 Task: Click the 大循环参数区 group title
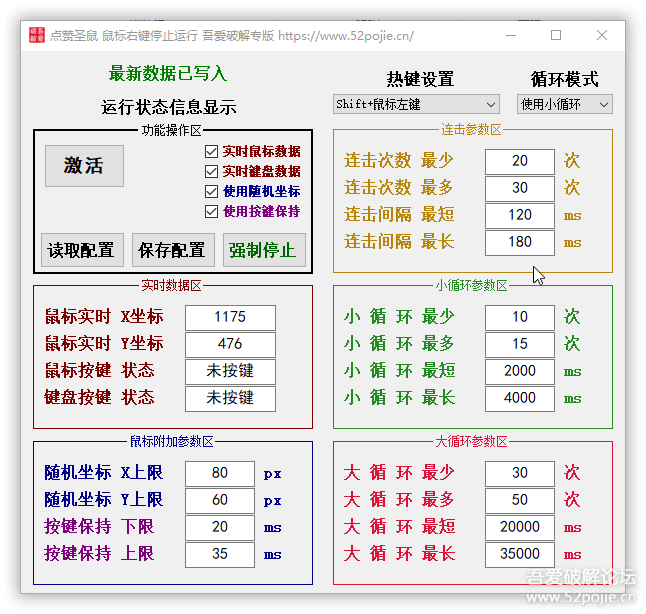pyautogui.click(x=471, y=442)
